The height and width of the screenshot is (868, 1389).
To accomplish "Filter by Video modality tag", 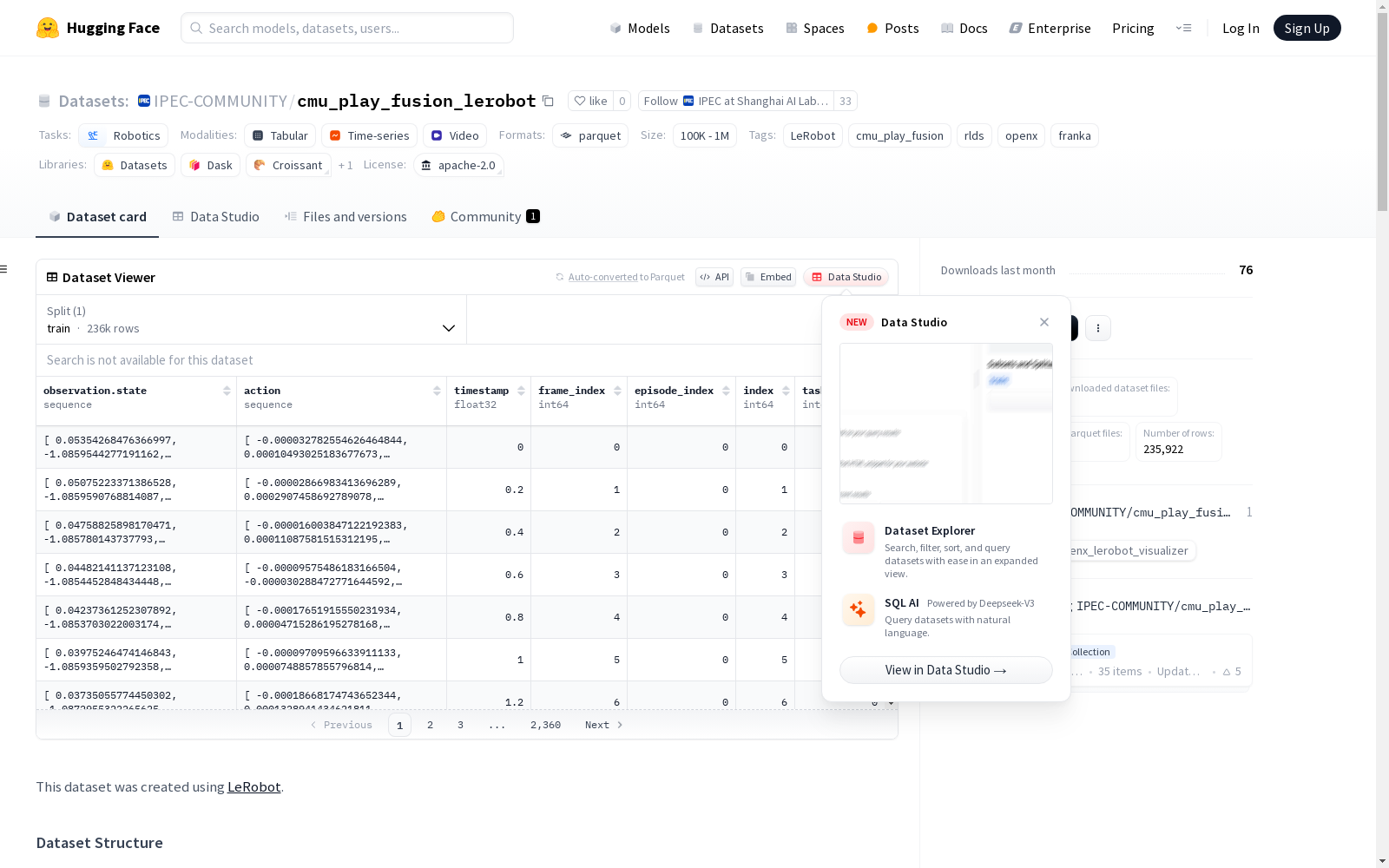I will pyautogui.click(x=455, y=135).
